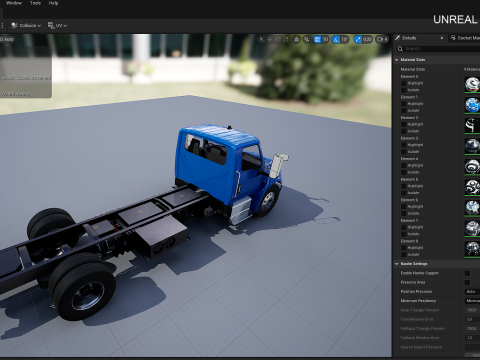Enable Isolate for Element 6

(403, 213)
